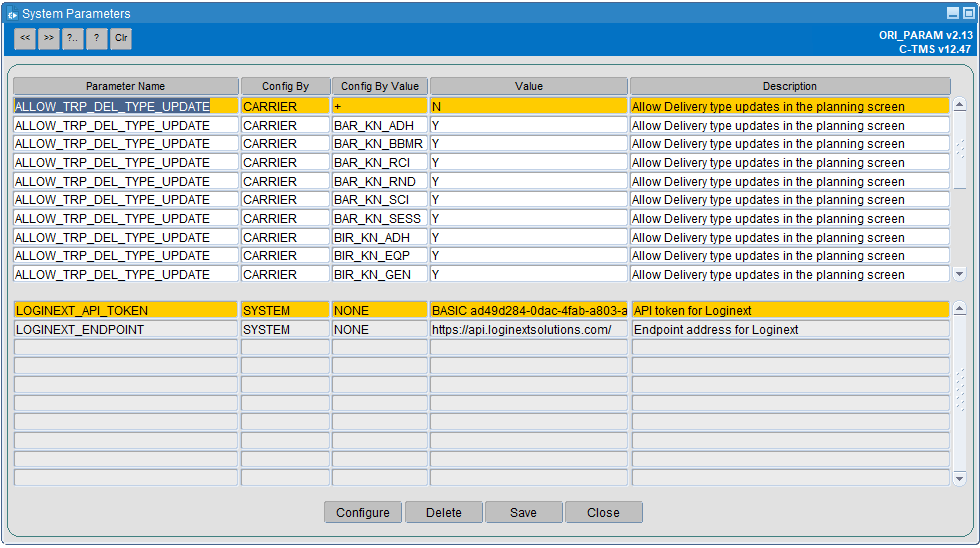Screen dimensions: 980x548
Task: Click the previous record '<<' toolbar button
Action: 25,38
